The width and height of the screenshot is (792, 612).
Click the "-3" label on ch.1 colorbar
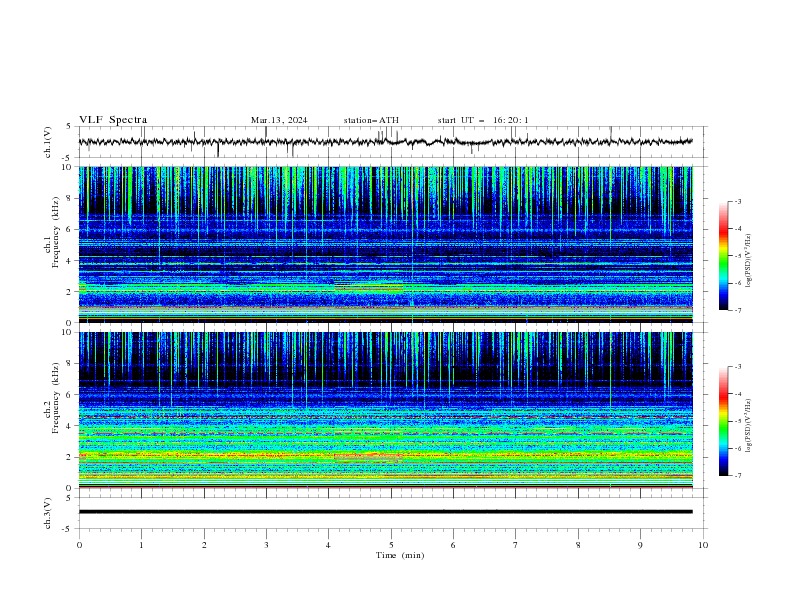pos(738,201)
